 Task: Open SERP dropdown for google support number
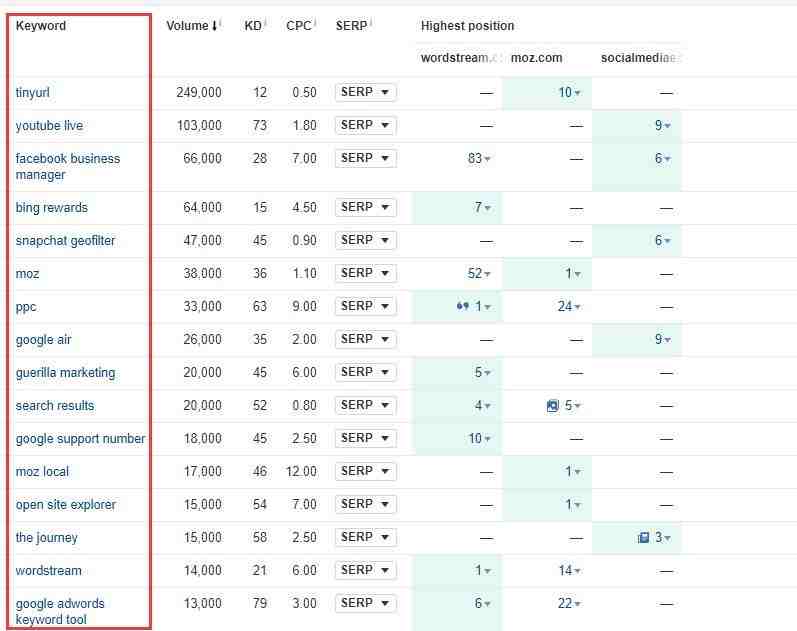(x=365, y=438)
